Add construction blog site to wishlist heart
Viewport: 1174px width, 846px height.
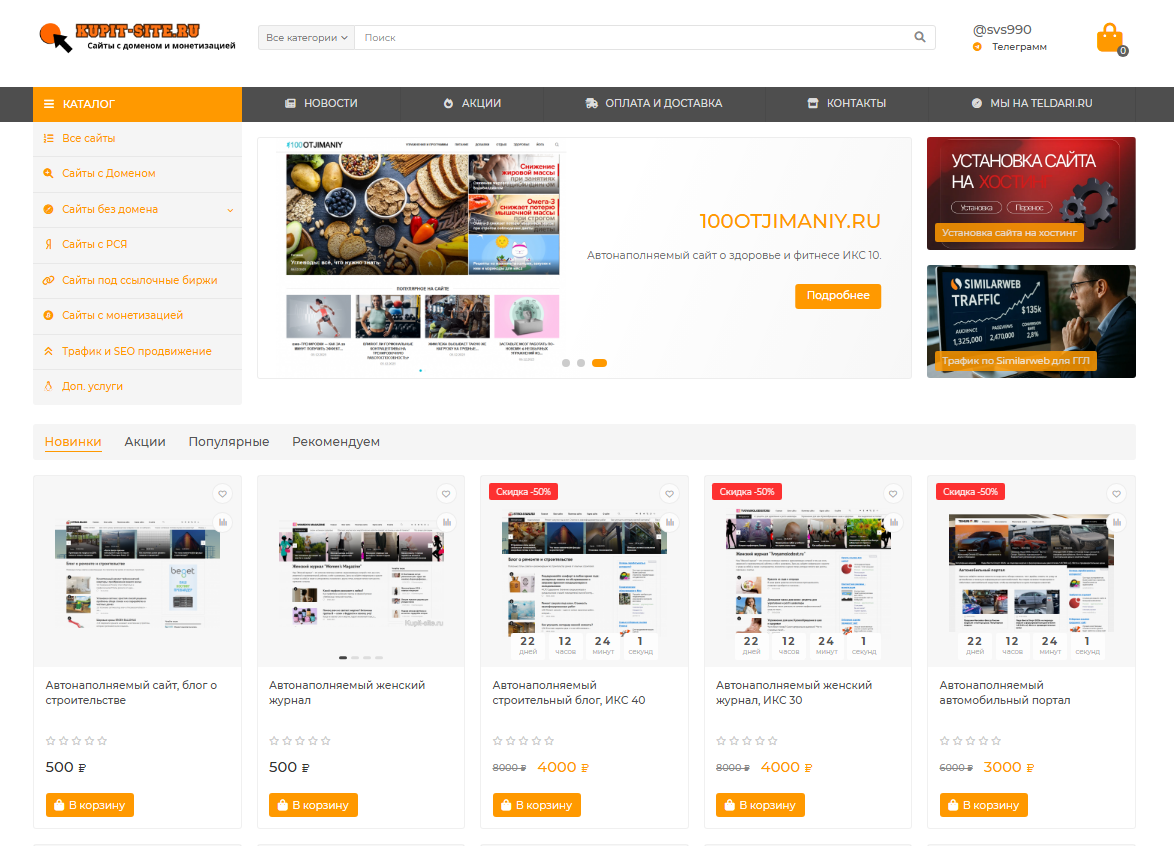point(223,493)
